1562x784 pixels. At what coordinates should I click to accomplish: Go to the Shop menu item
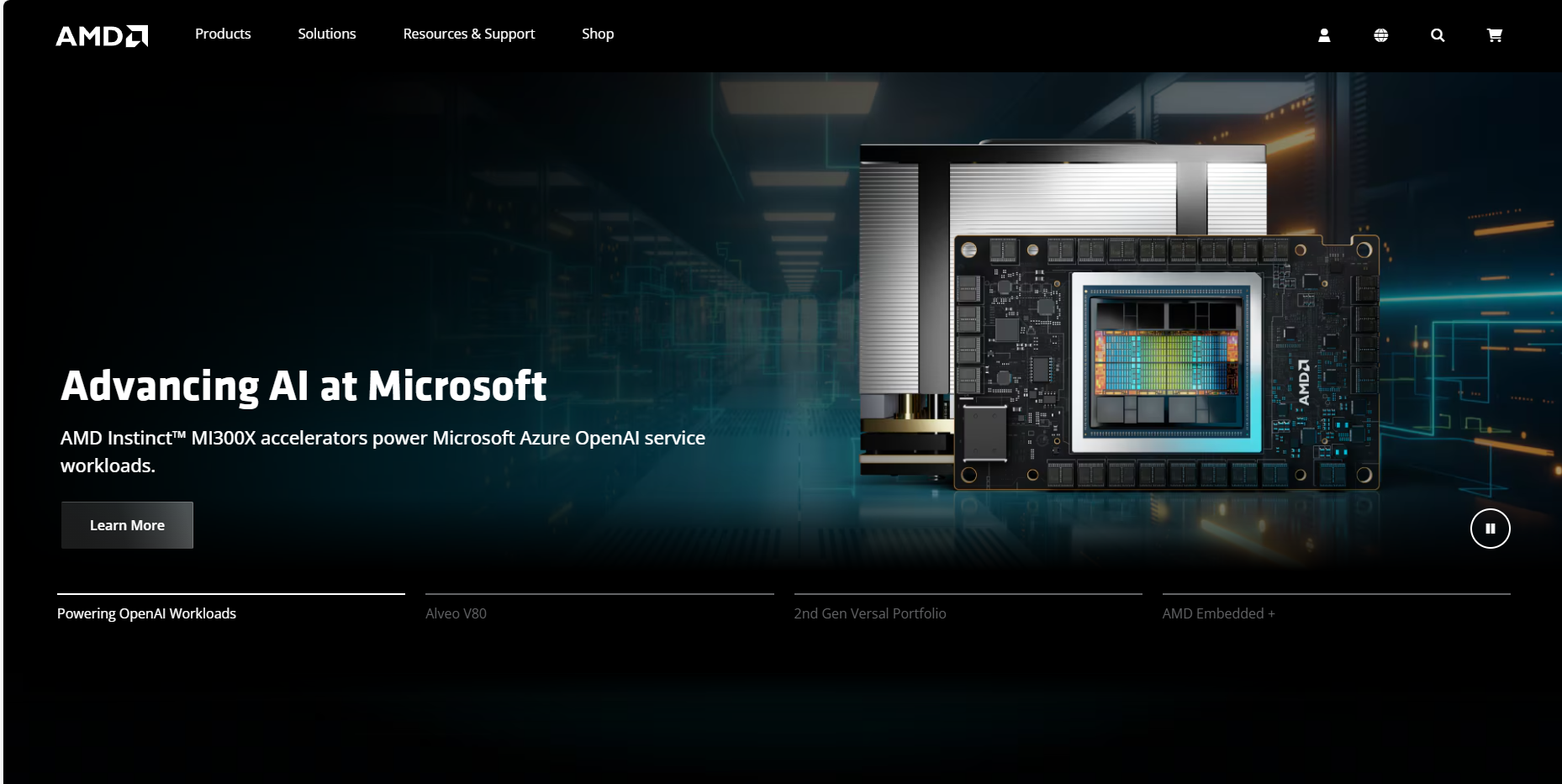(598, 34)
